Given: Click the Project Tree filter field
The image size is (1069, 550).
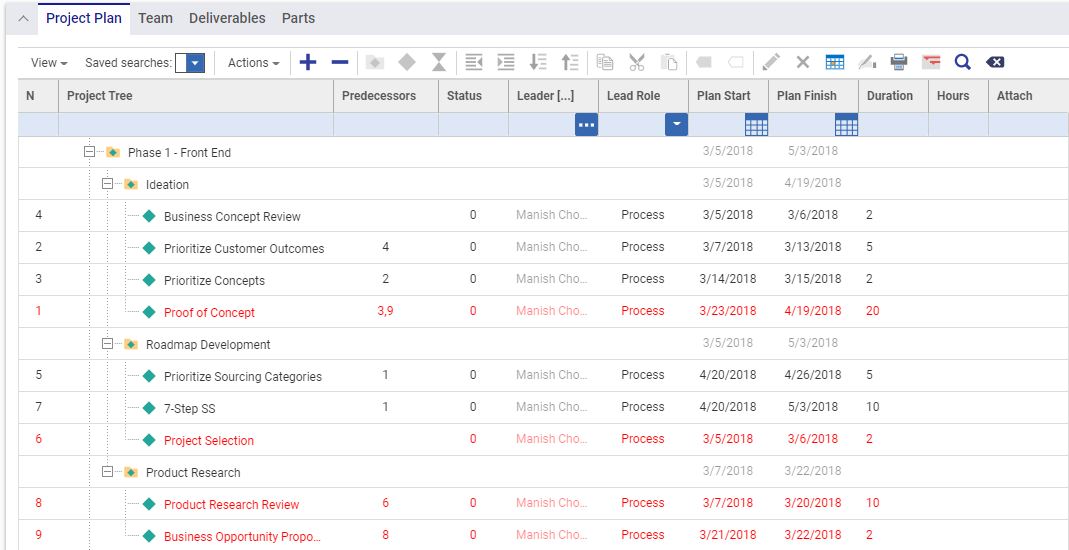Looking at the screenshot, I should (196, 125).
